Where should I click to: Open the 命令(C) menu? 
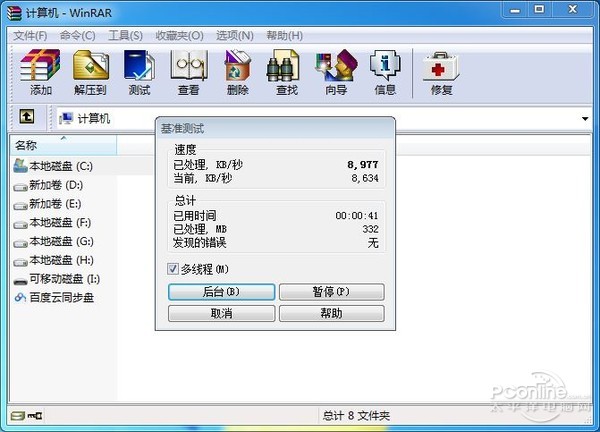tap(78, 36)
